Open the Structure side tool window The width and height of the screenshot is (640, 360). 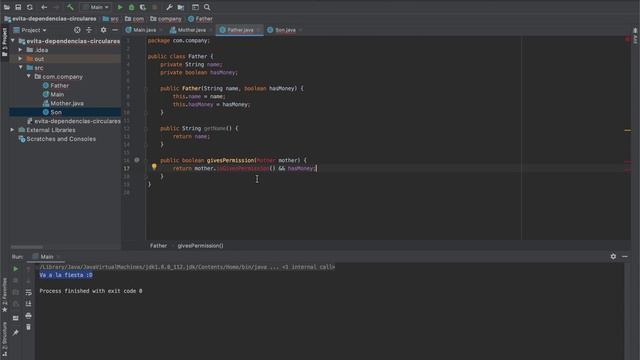4,339
